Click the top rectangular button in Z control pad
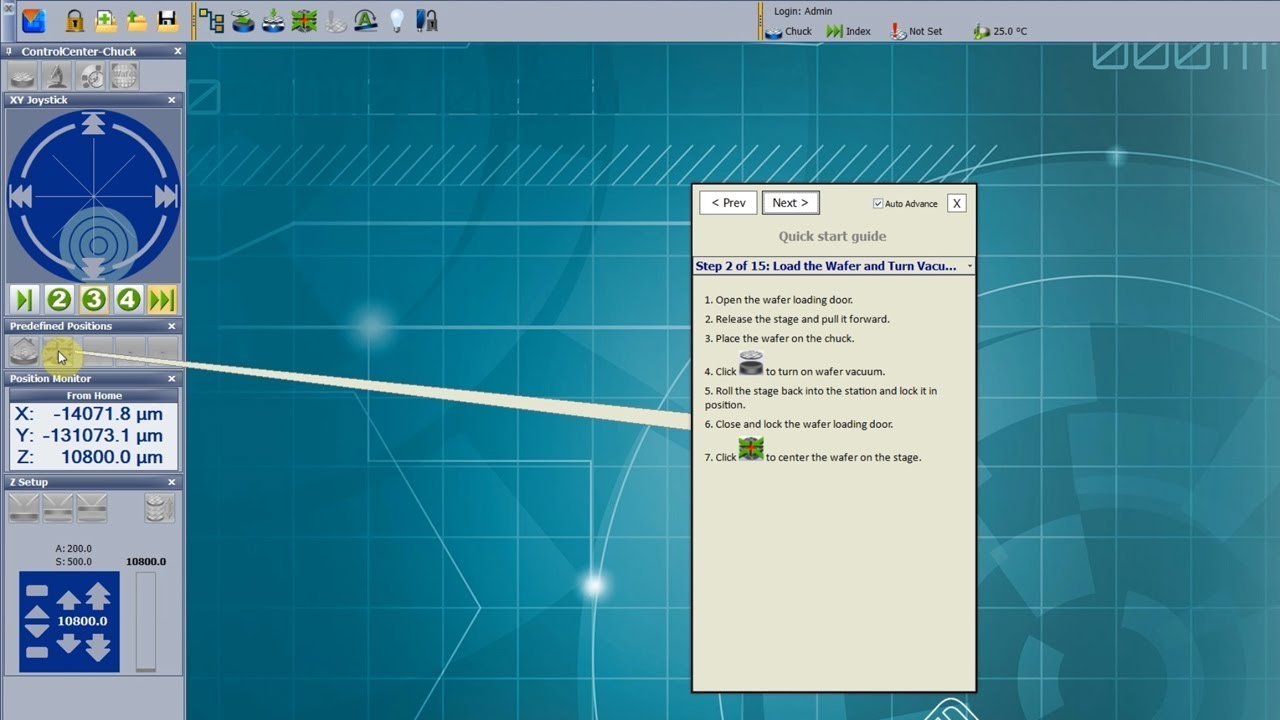The image size is (1280, 720). (x=36, y=590)
